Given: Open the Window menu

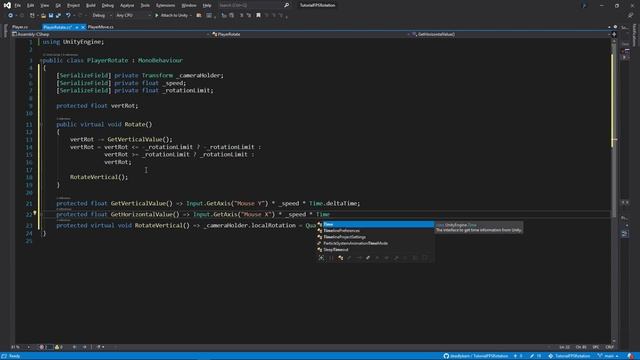Looking at the screenshot, I should point(189,5).
